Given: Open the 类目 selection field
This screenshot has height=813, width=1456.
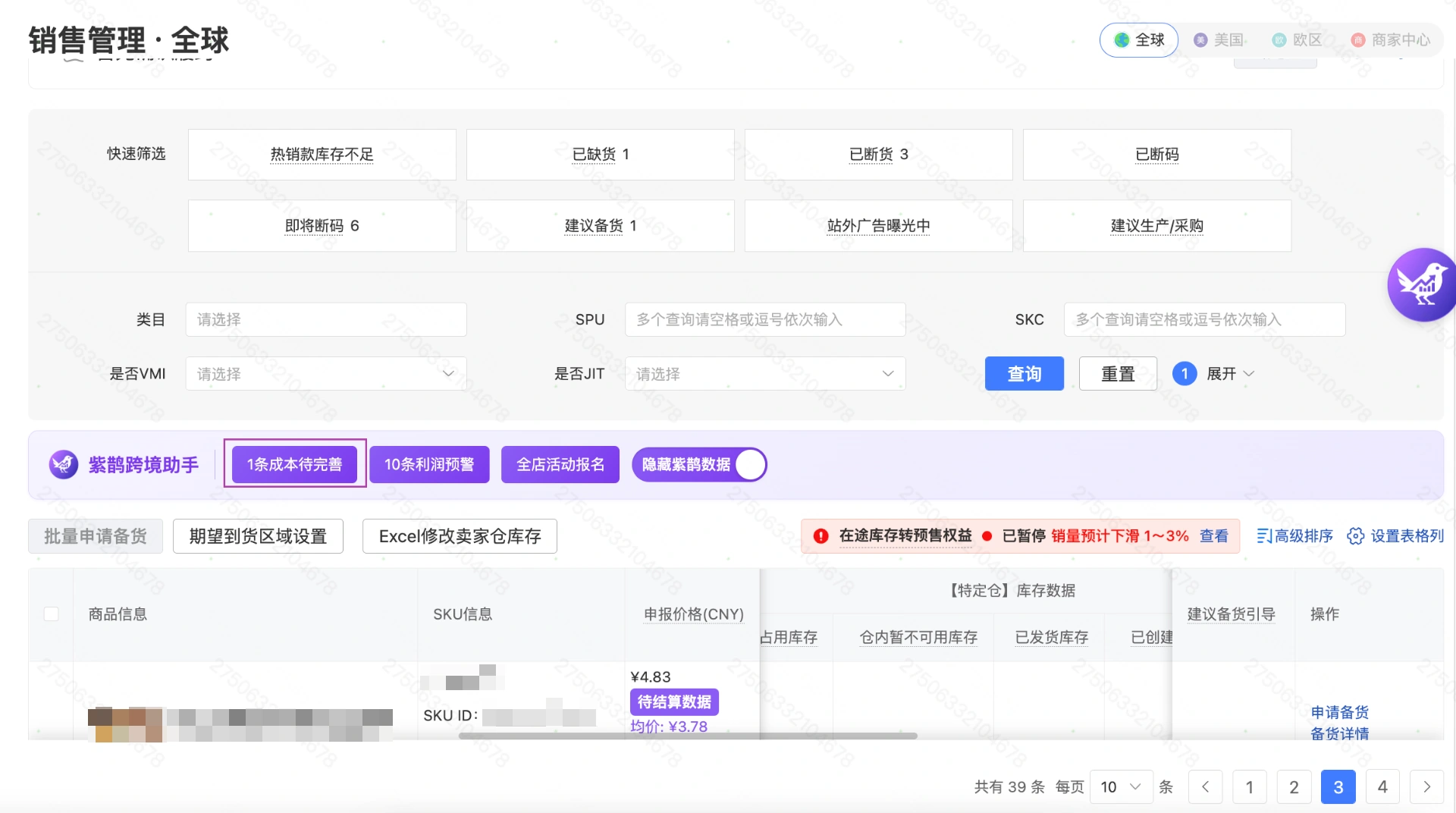Looking at the screenshot, I should pos(326,319).
